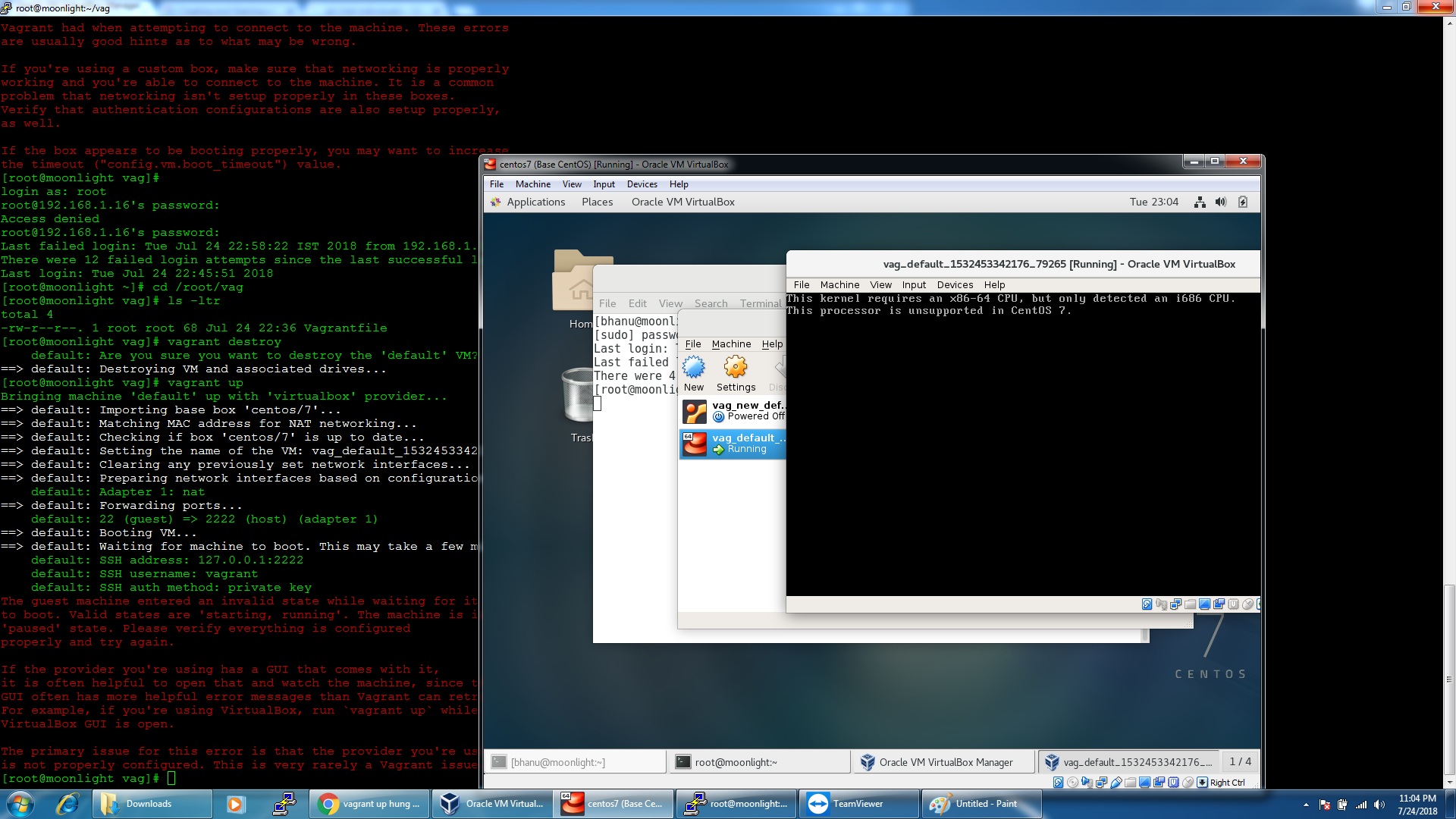This screenshot has width=1456, height=819.
Task: Open Machine menu of centos7 VM window
Action: pos(533,184)
